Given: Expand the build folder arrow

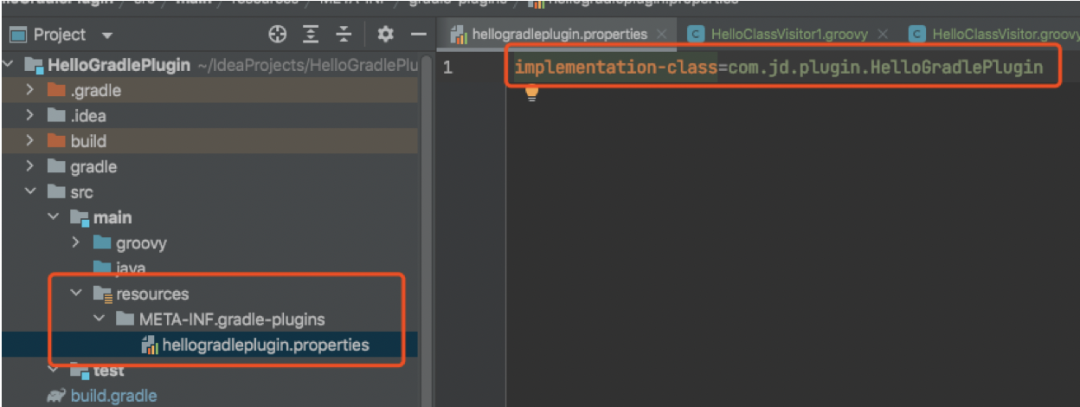Looking at the screenshot, I should (x=30, y=141).
